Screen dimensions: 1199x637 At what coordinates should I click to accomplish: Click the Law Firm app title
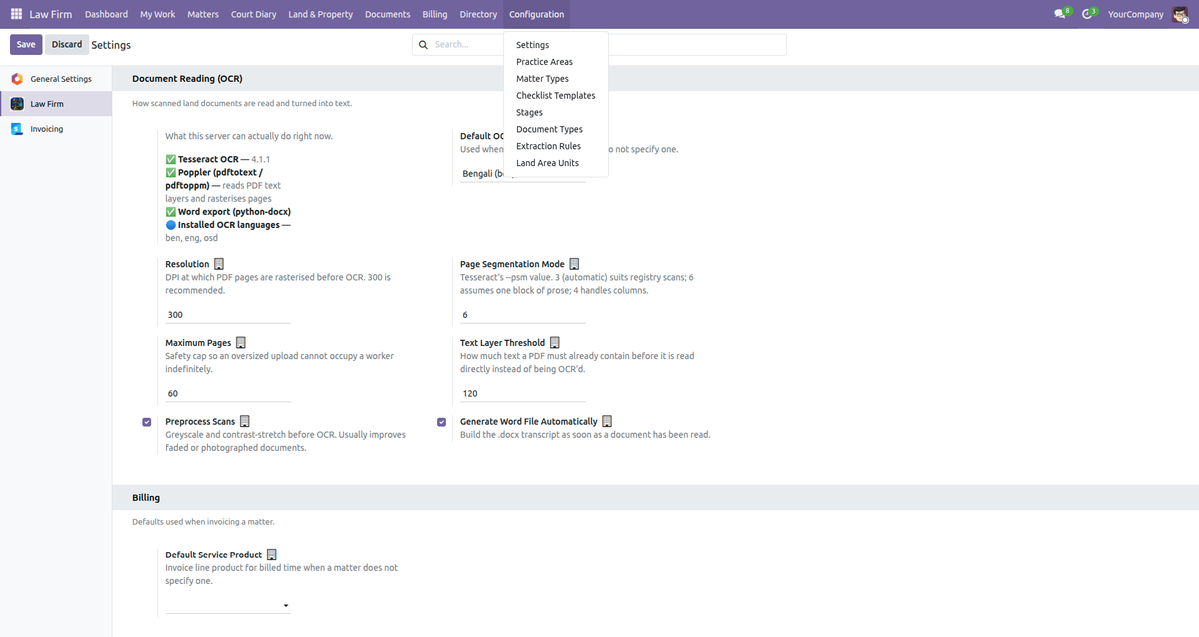pos(50,14)
